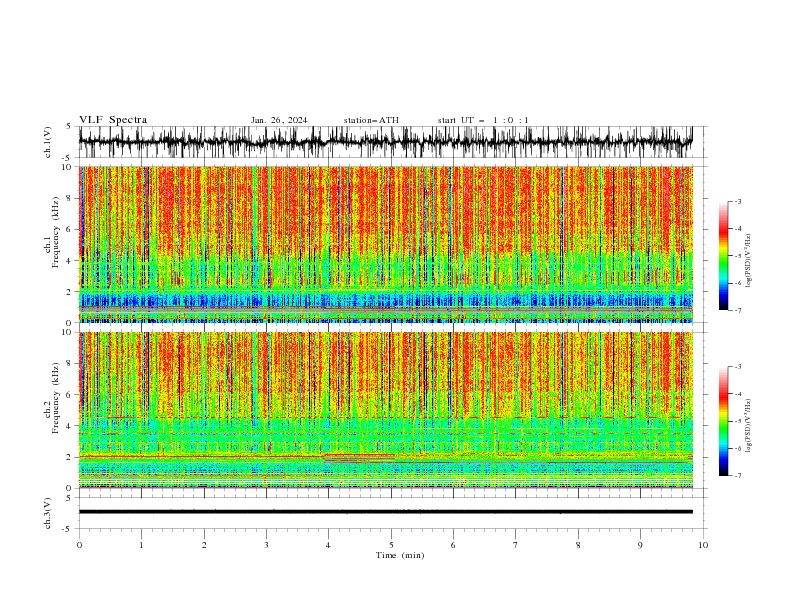Viewport: 792px width, 612px height.
Task: Click the "Time (min)" axis label
Action: click(400, 555)
